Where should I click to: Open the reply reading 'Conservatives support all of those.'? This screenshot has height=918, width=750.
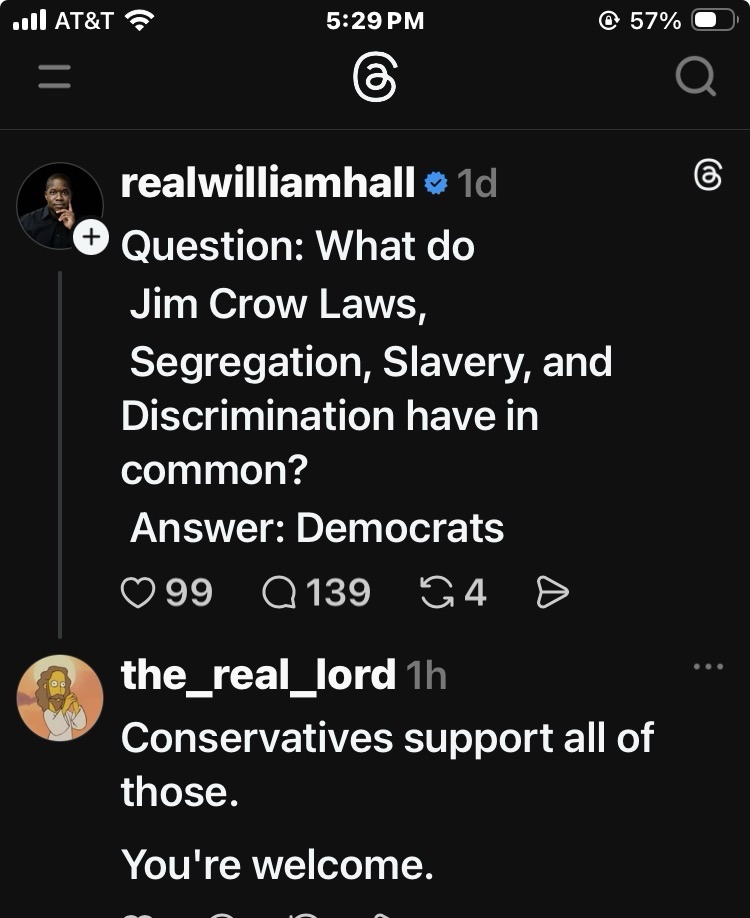[387, 764]
